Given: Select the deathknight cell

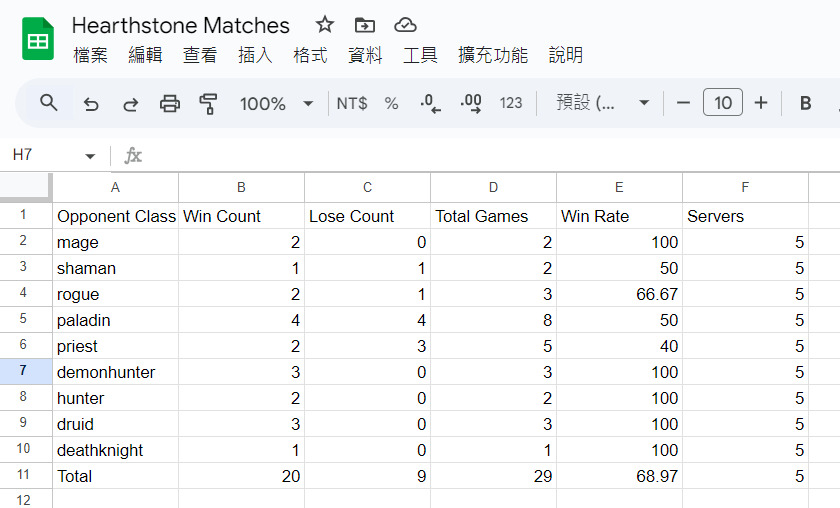Looking at the screenshot, I should coord(115,450).
